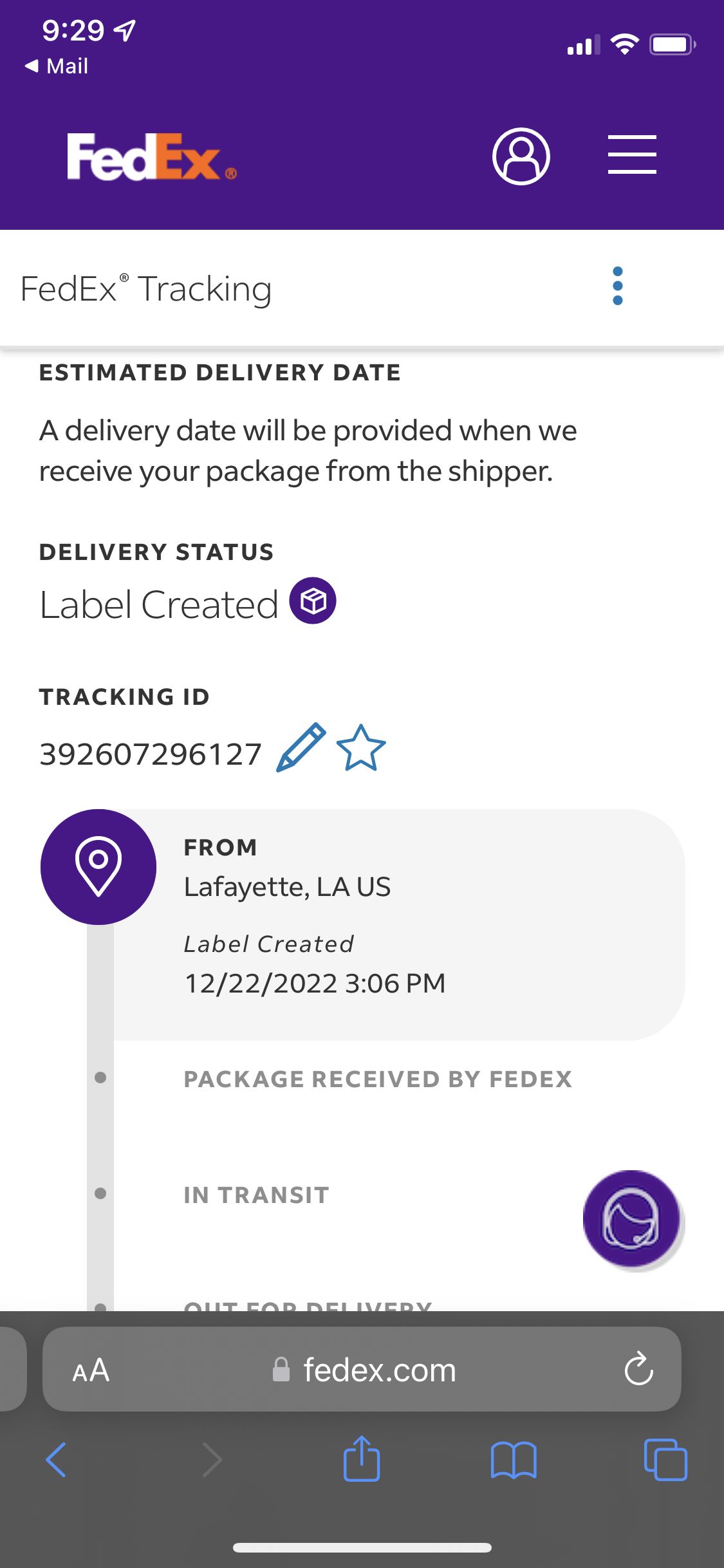
Task: Open Safari bookmarks
Action: (x=513, y=1460)
